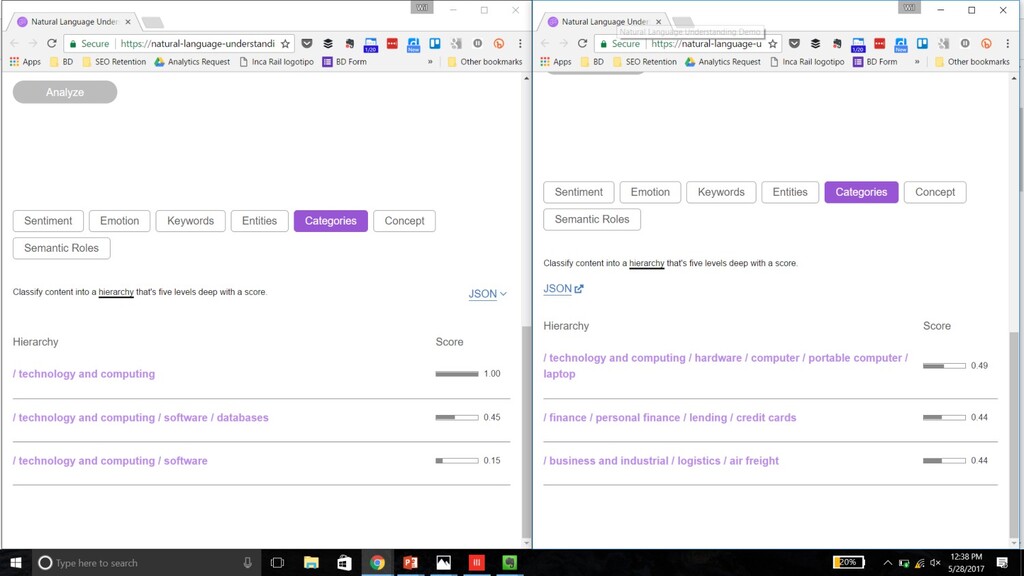
Task: Open Inca Rail logotipo bookmark in right window
Action: pyautogui.click(x=807, y=62)
